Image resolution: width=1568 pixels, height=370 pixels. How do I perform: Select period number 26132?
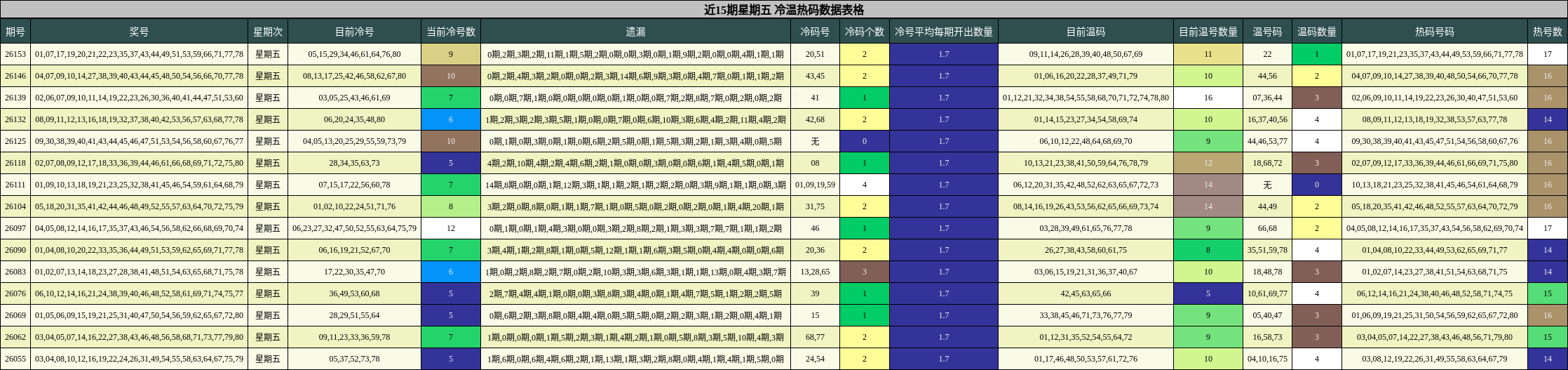[x=15, y=119]
